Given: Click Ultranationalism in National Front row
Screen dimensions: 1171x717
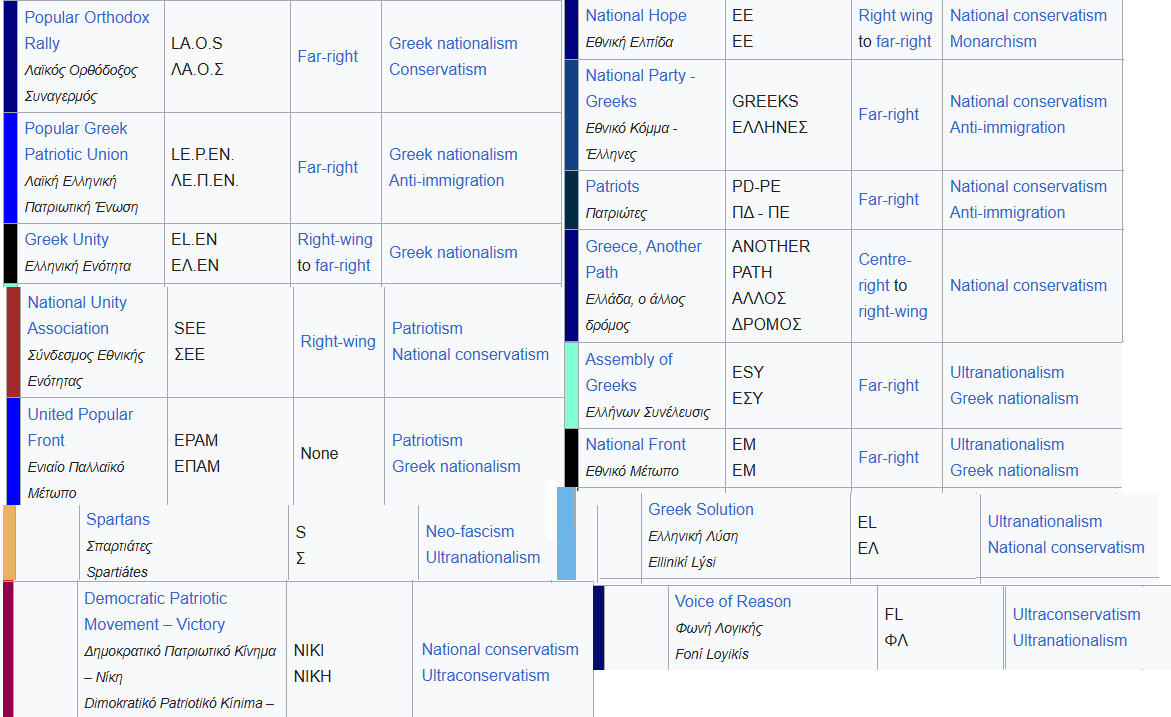Looking at the screenshot, I should click(1007, 444).
